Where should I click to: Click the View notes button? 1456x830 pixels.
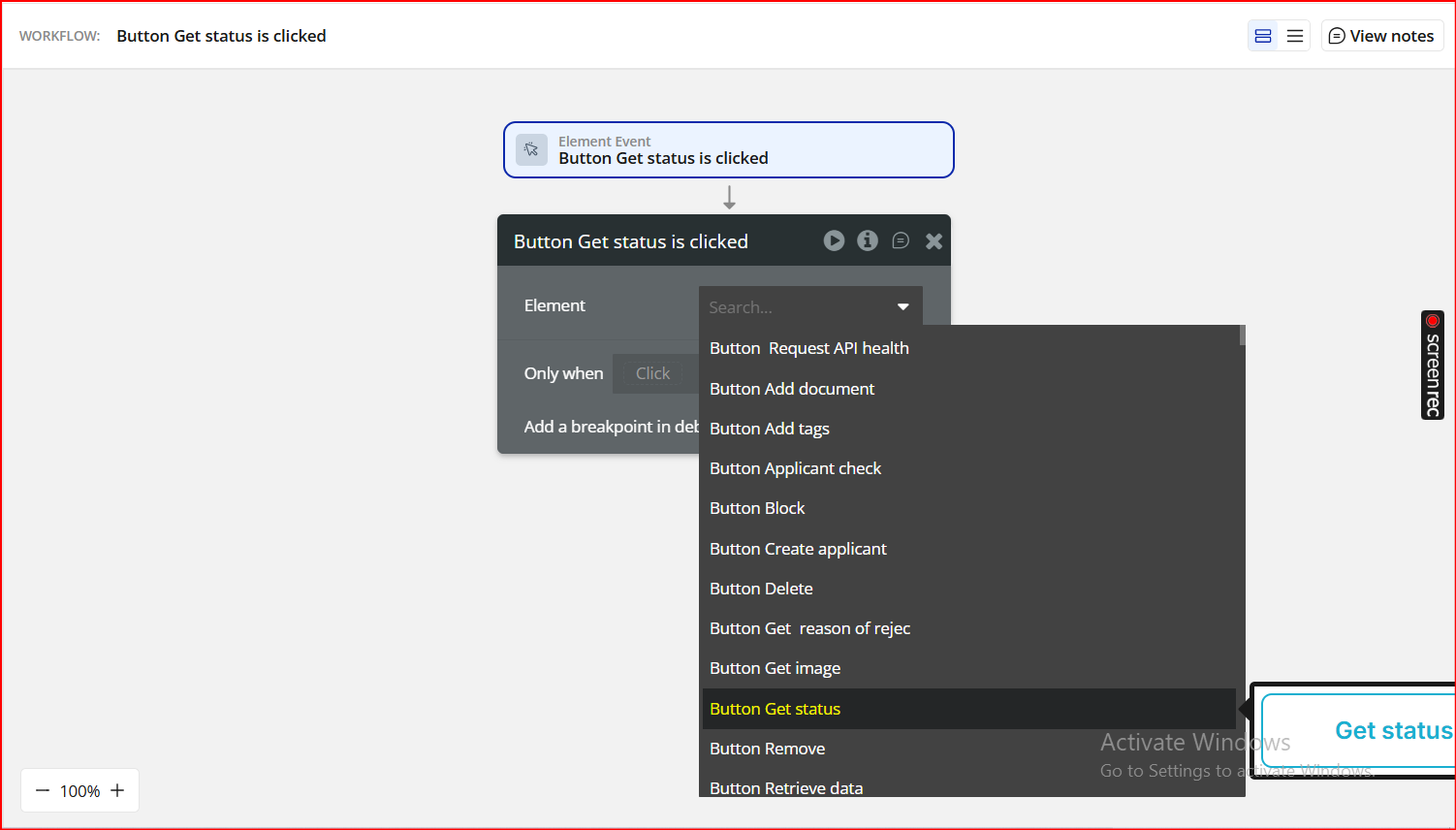pyautogui.click(x=1381, y=36)
